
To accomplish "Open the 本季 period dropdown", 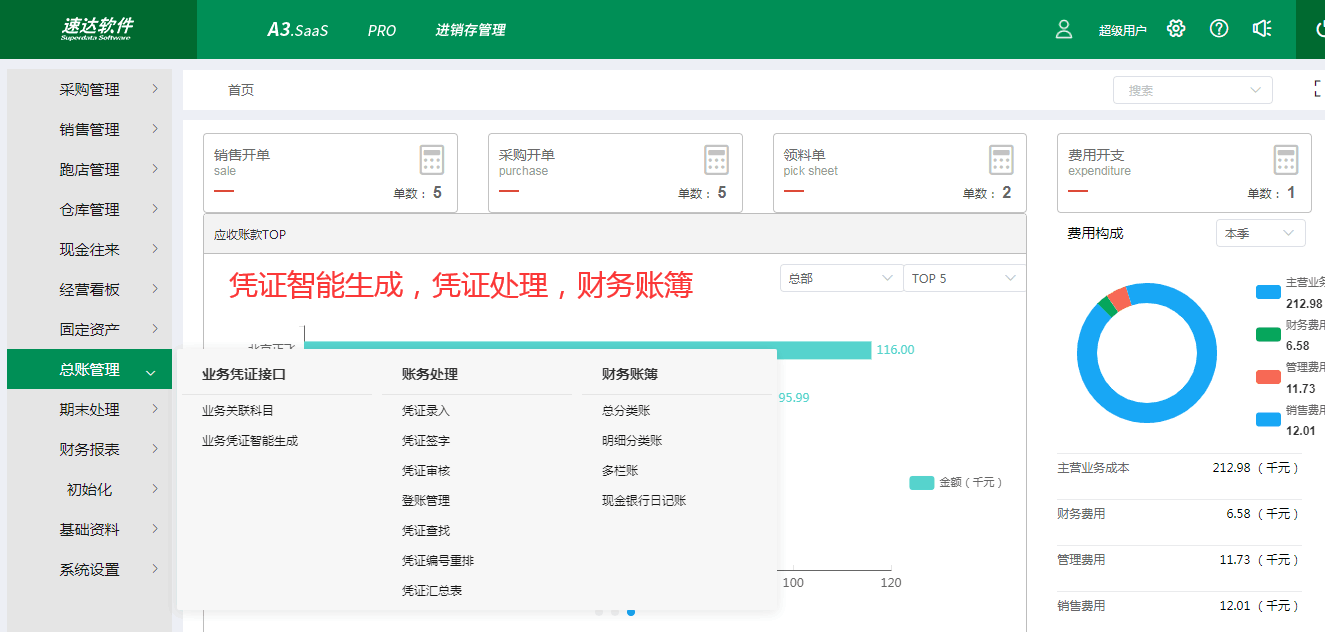I will [x=1260, y=233].
